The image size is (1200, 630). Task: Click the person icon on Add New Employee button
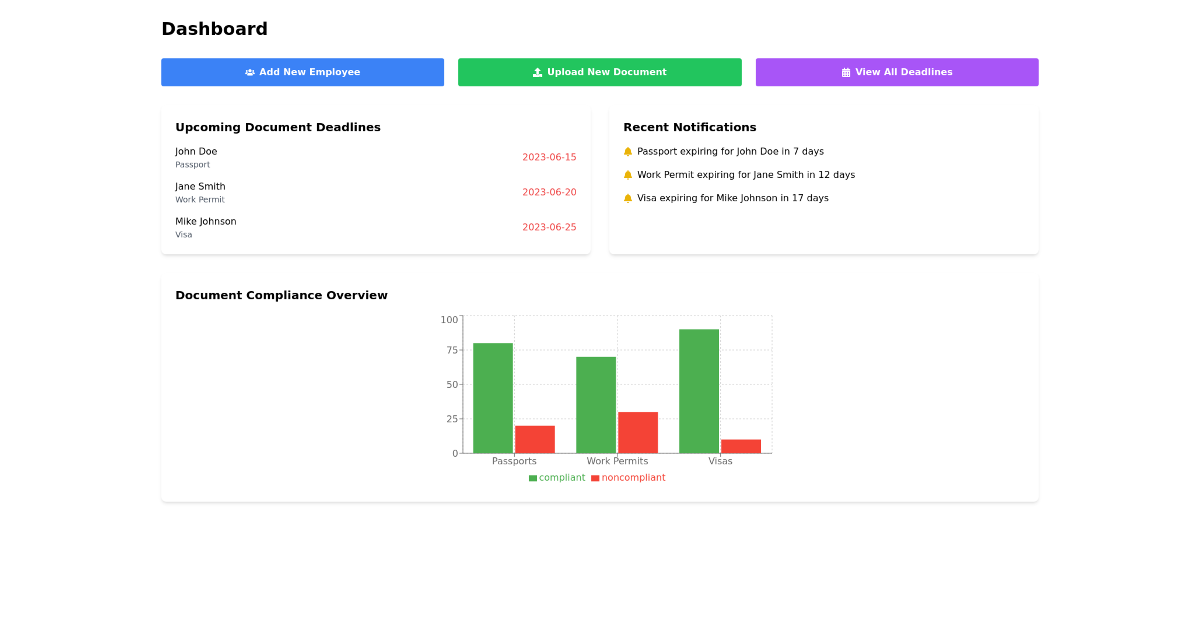pyautogui.click(x=248, y=72)
